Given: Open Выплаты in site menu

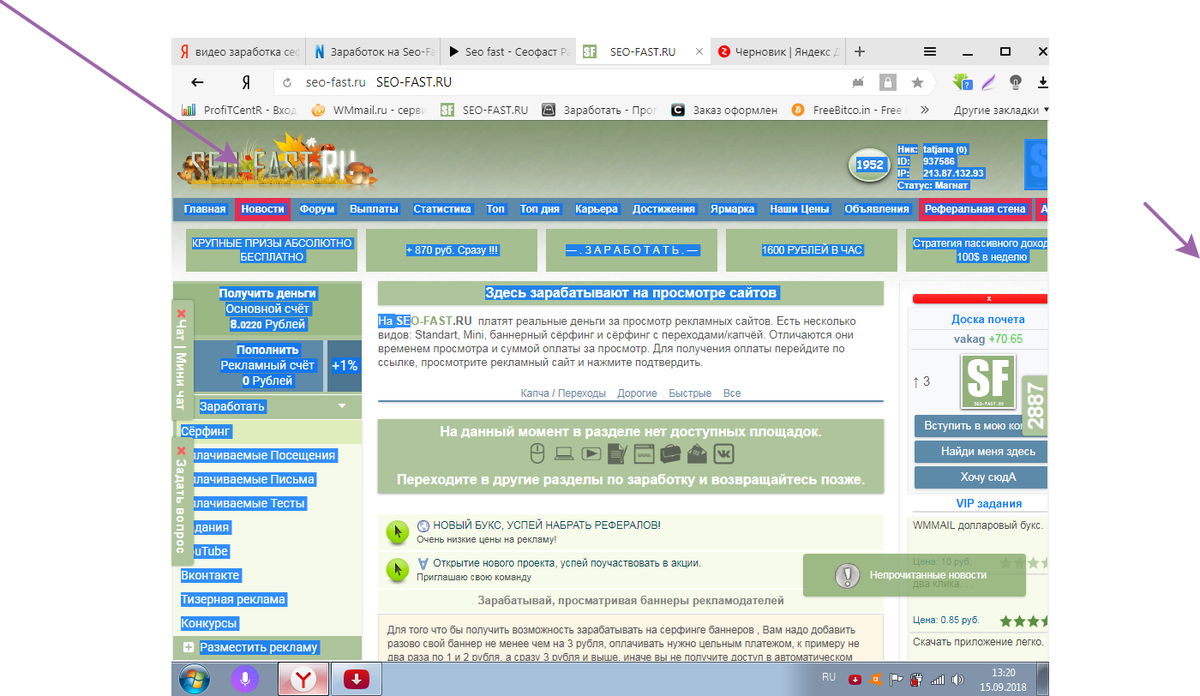Looking at the screenshot, I should coord(374,209).
